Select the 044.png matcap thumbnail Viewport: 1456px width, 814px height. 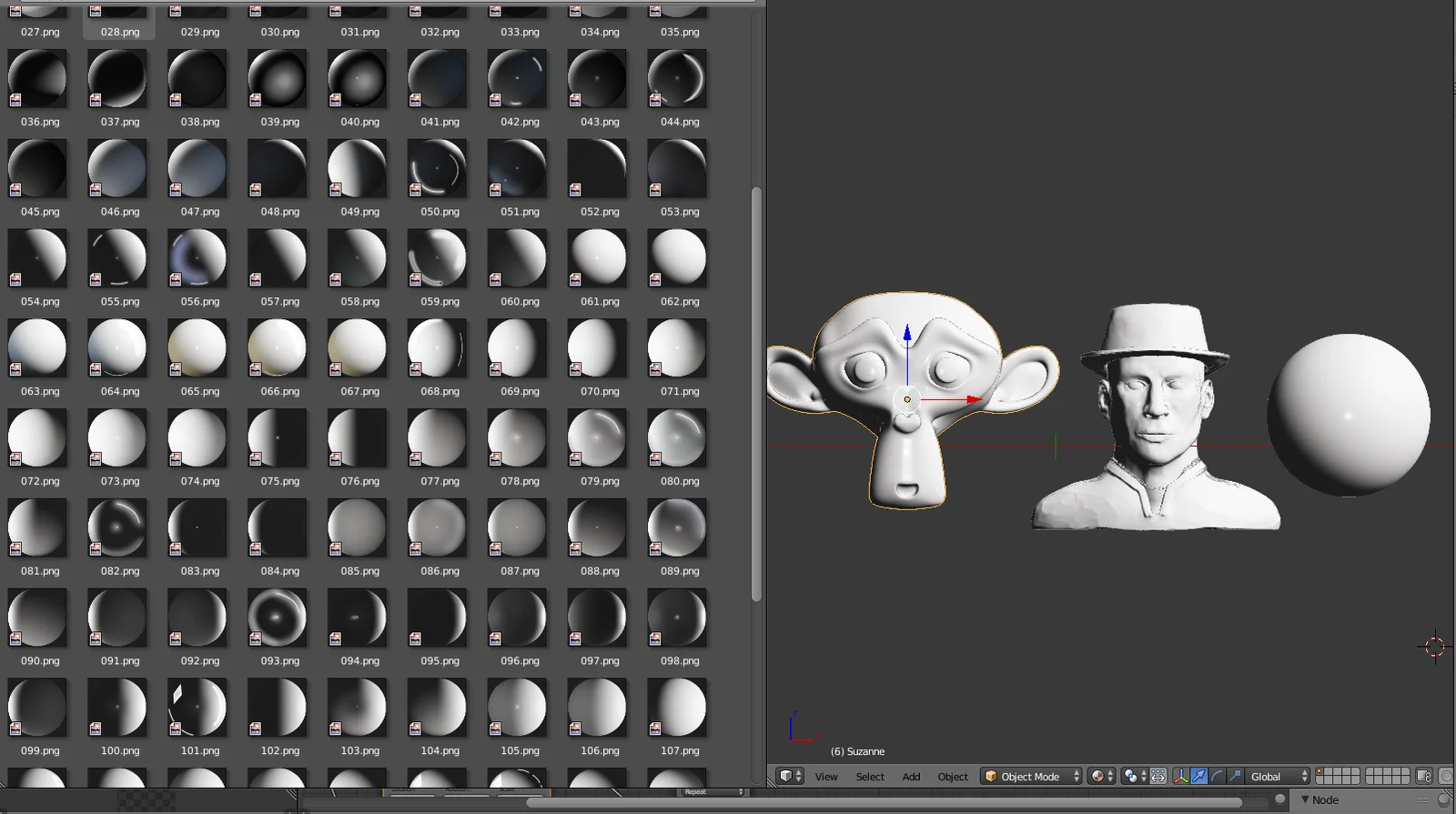coord(677,79)
